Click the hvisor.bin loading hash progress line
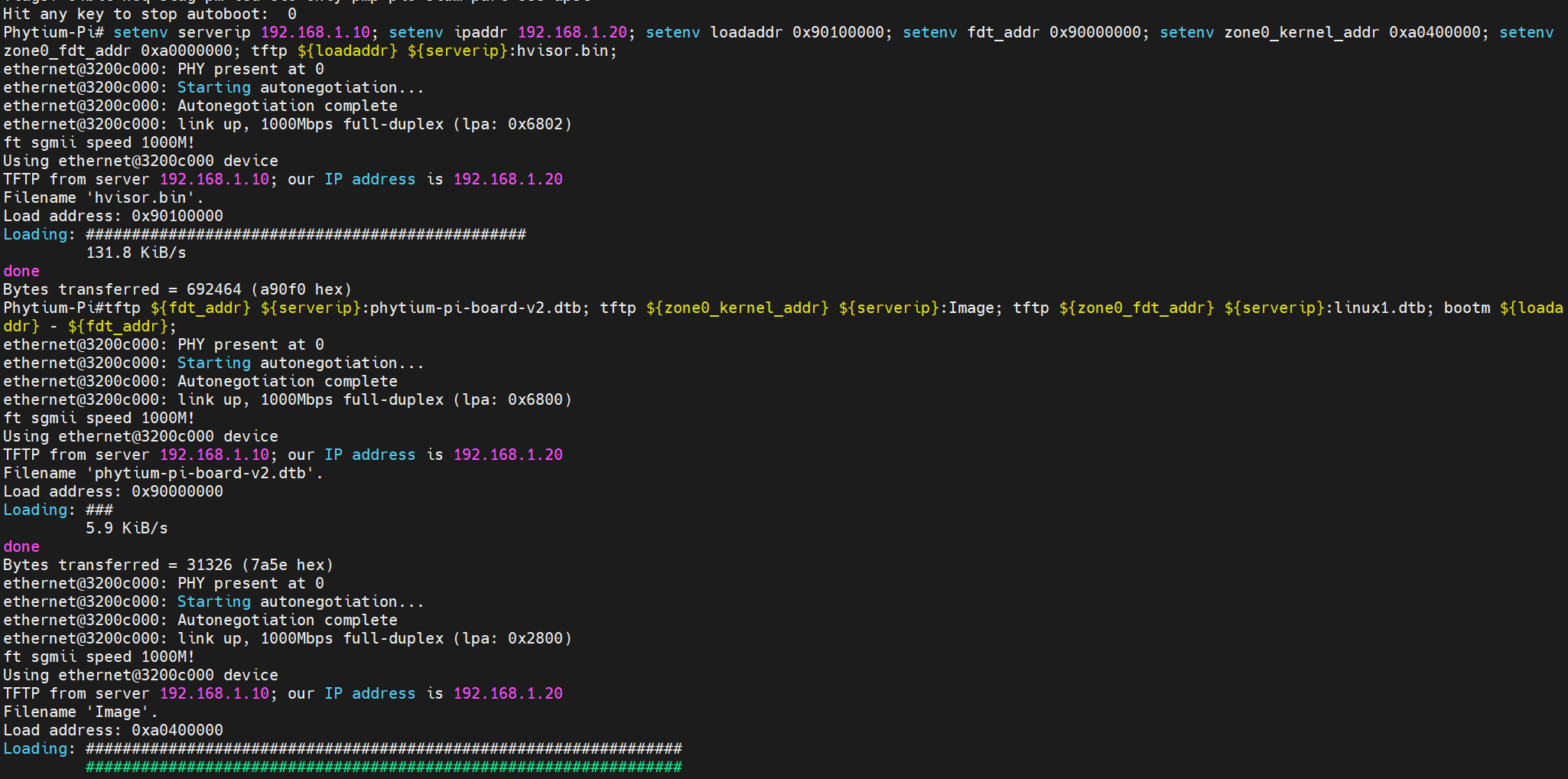This screenshot has height=779, width=1568. 305,234
